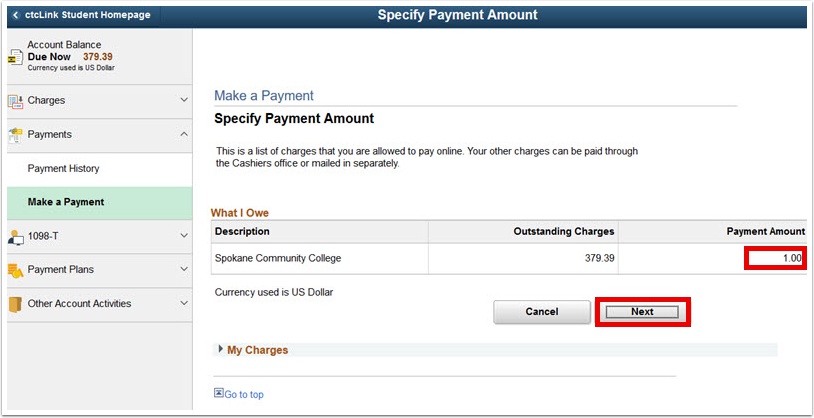Image resolution: width=814 pixels, height=418 pixels.
Task: Click the Payments folder icon
Action: click(16, 134)
